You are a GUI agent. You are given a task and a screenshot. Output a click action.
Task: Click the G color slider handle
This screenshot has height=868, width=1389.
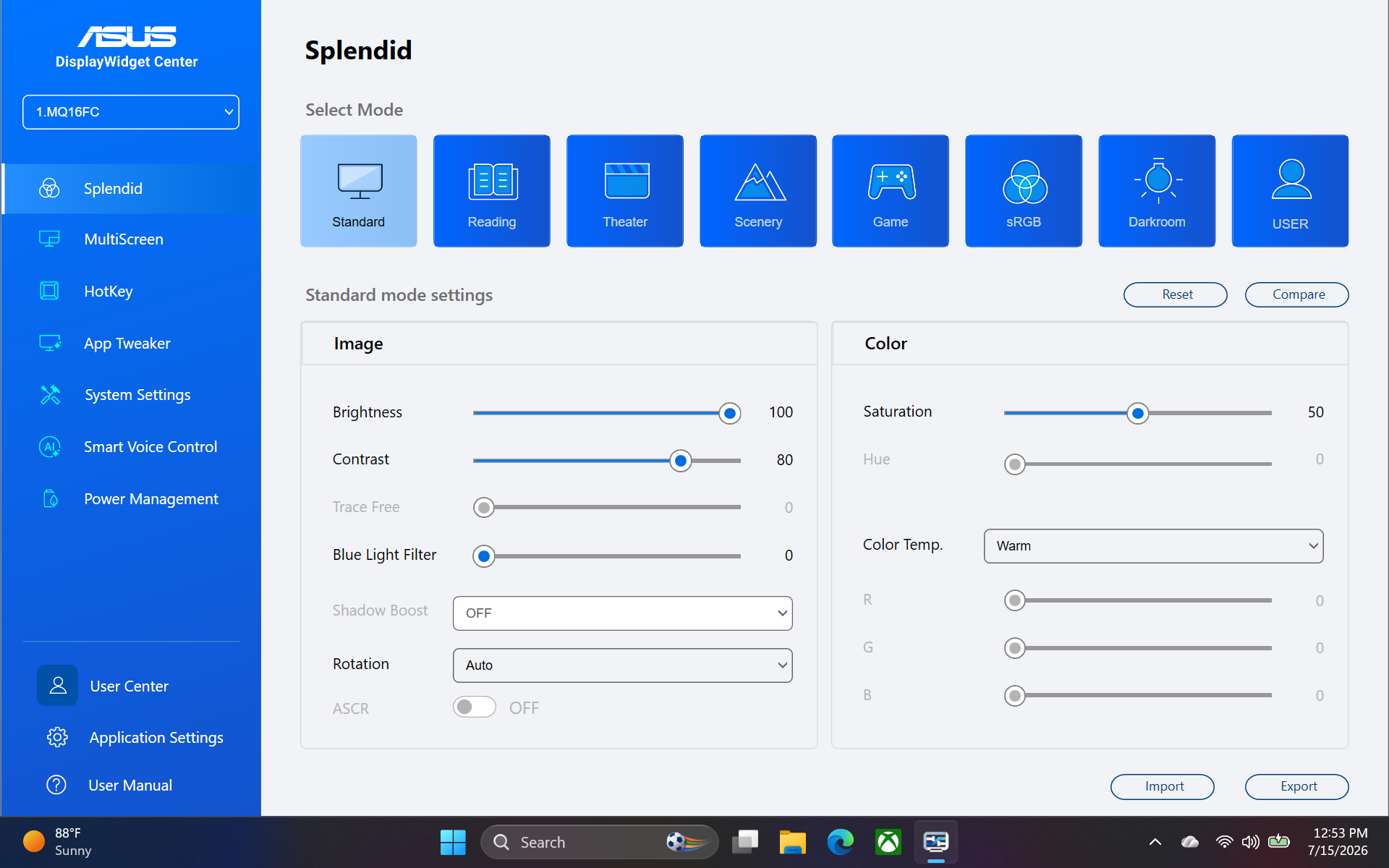[x=1015, y=648]
